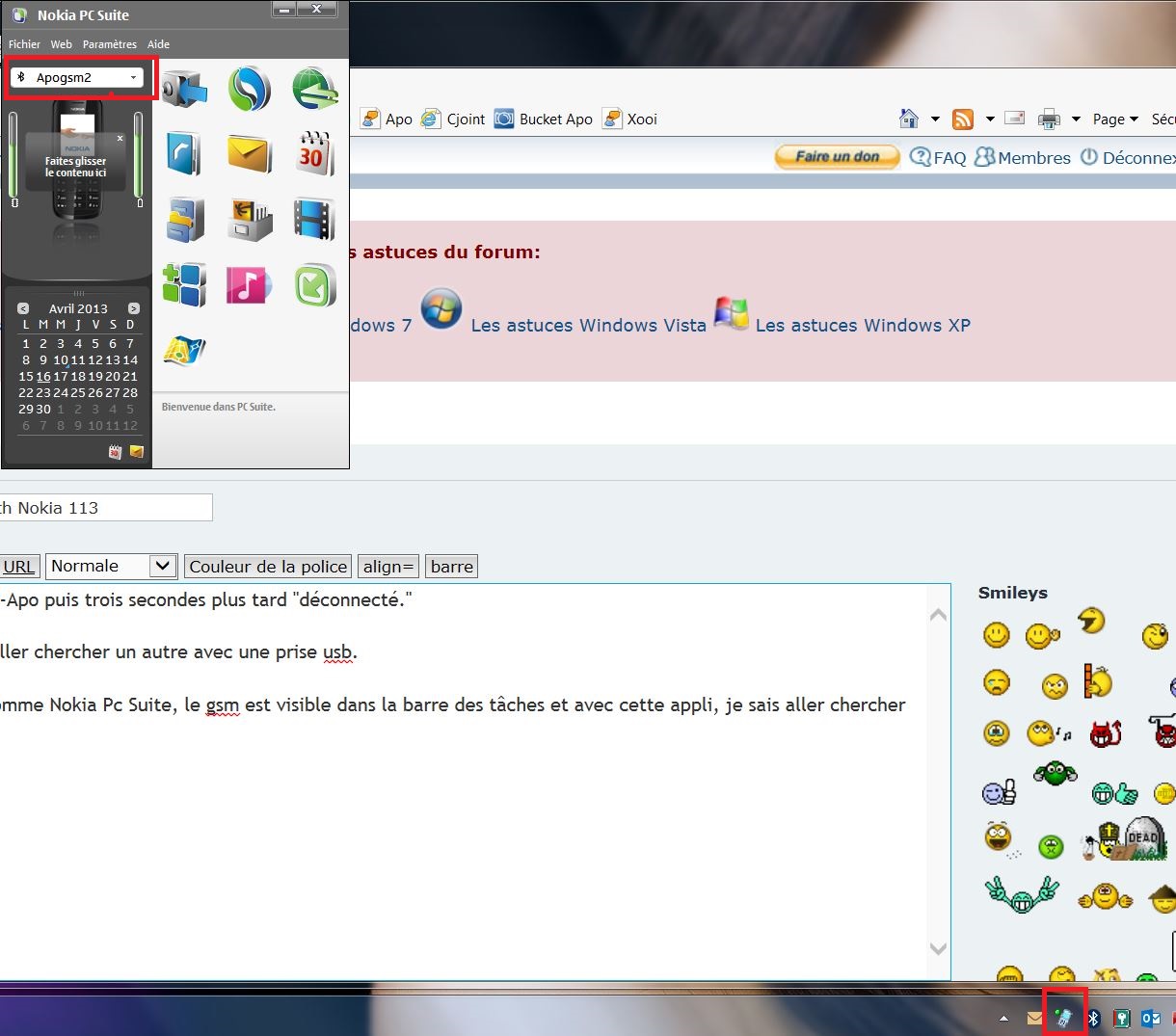Image resolution: width=1176 pixels, height=1036 pixels.
Task: Click the Nokia phone tray icon with green dot
Action: 1063,1017
